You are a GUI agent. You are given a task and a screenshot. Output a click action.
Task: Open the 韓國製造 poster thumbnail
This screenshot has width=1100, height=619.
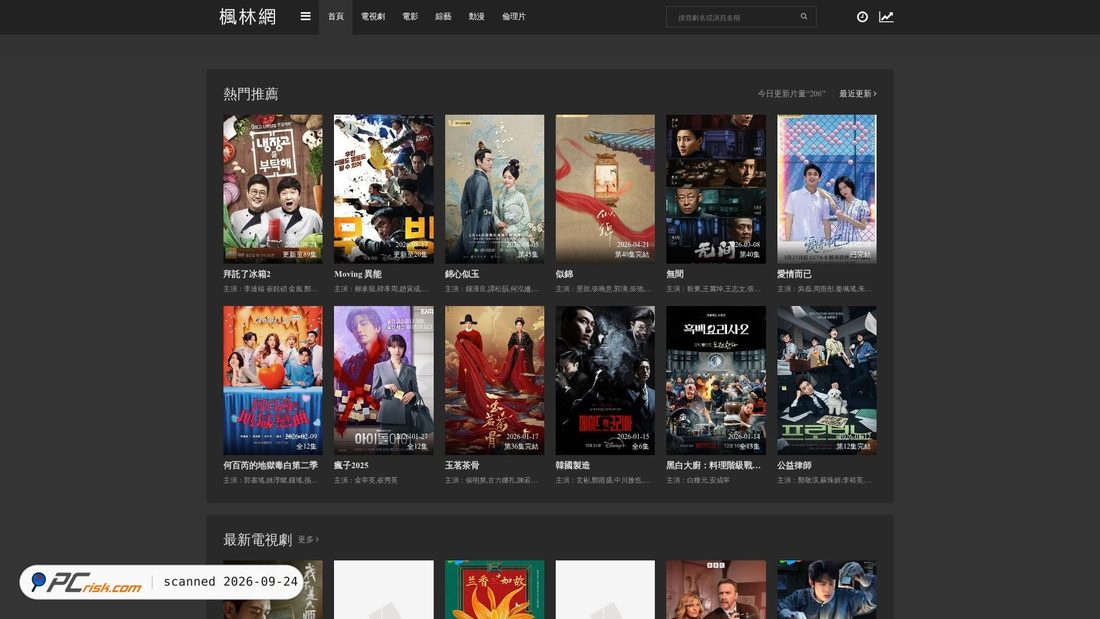pos(605,380)
